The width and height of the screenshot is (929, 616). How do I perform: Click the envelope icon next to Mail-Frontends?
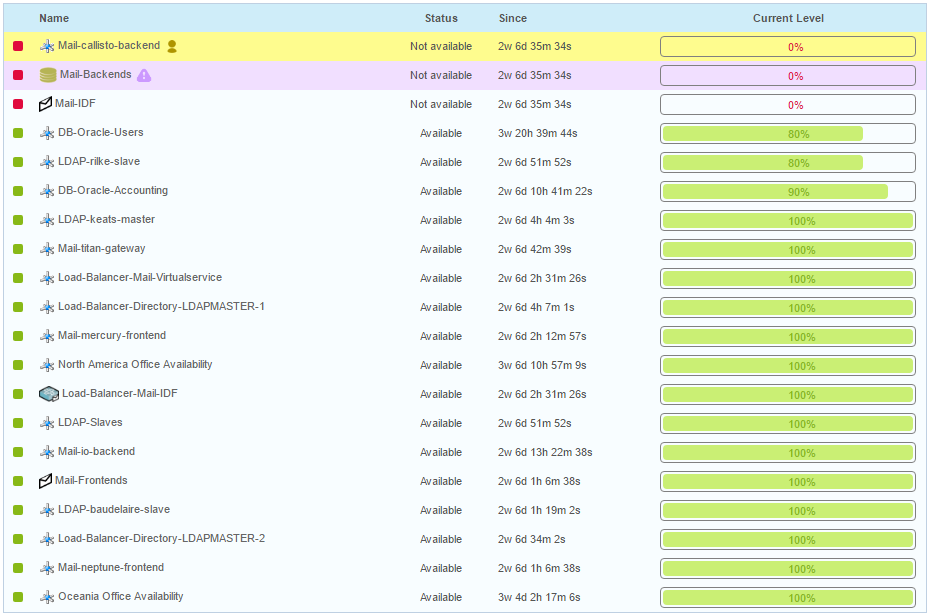point(46,480)
